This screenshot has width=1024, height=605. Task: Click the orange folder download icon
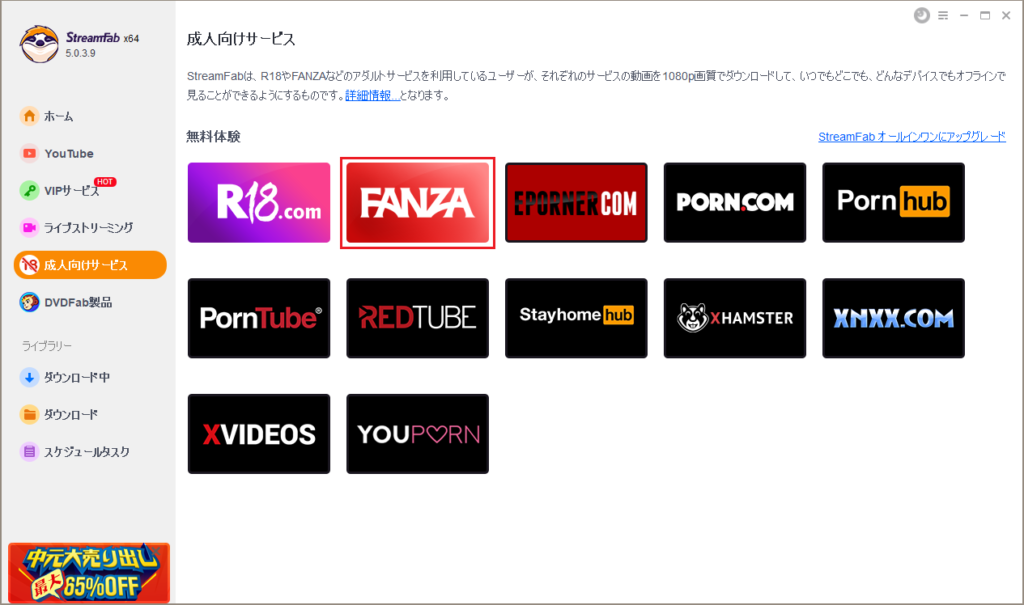[x=29, y=415]
